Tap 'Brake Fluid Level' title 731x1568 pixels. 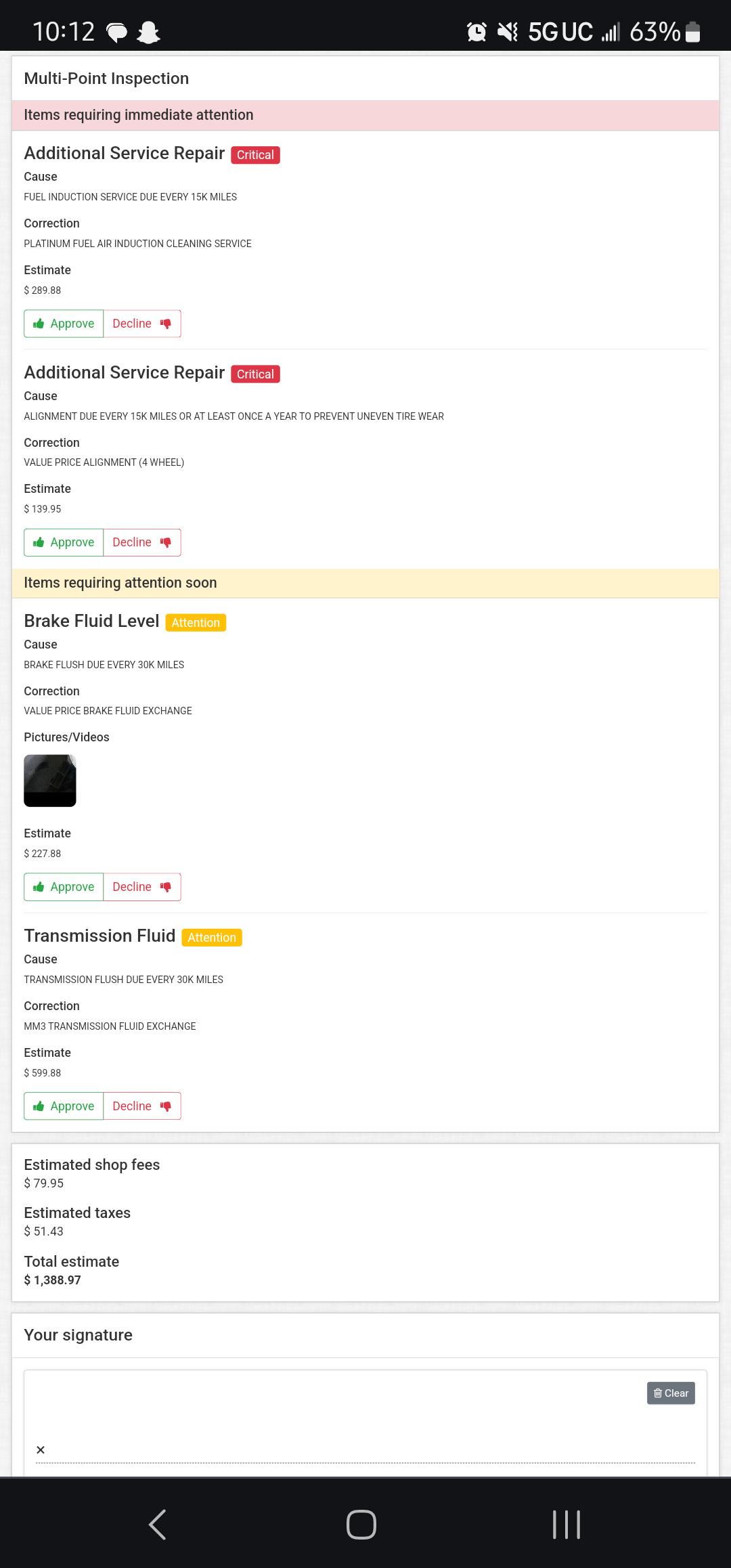click(x=91, y=621)
